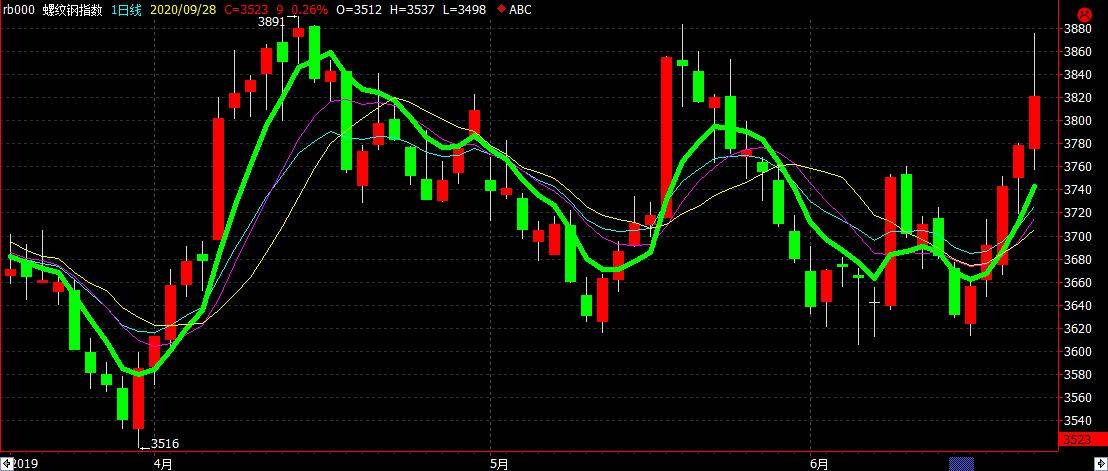1108x471 pixels.
Task: Click the 3700 price axis label
Action: point(1076,236)
